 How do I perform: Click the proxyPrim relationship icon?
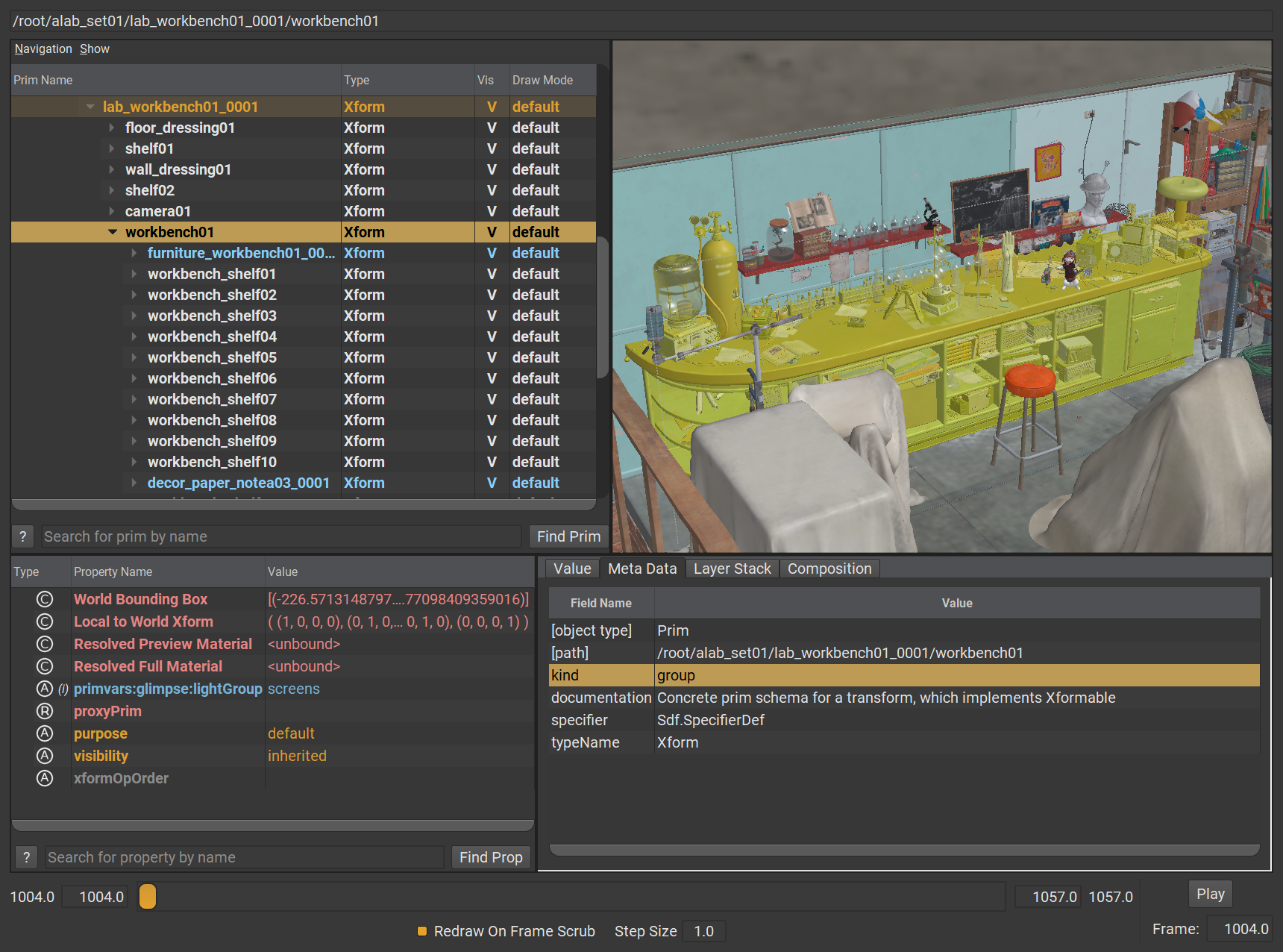[45, 711]
